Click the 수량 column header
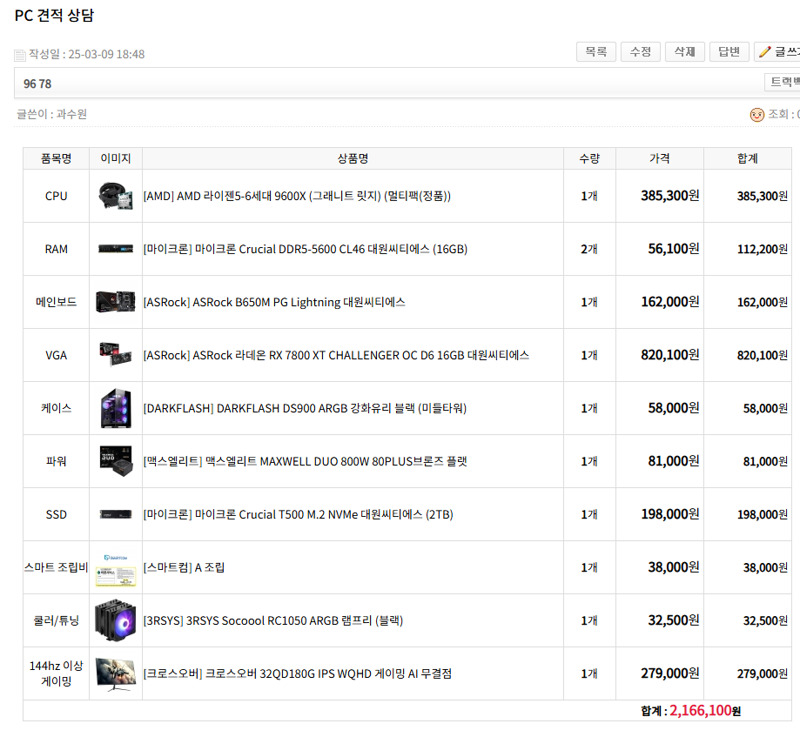Image resolution: width=800 pixels, height=737 pixels. coord(589,159)
